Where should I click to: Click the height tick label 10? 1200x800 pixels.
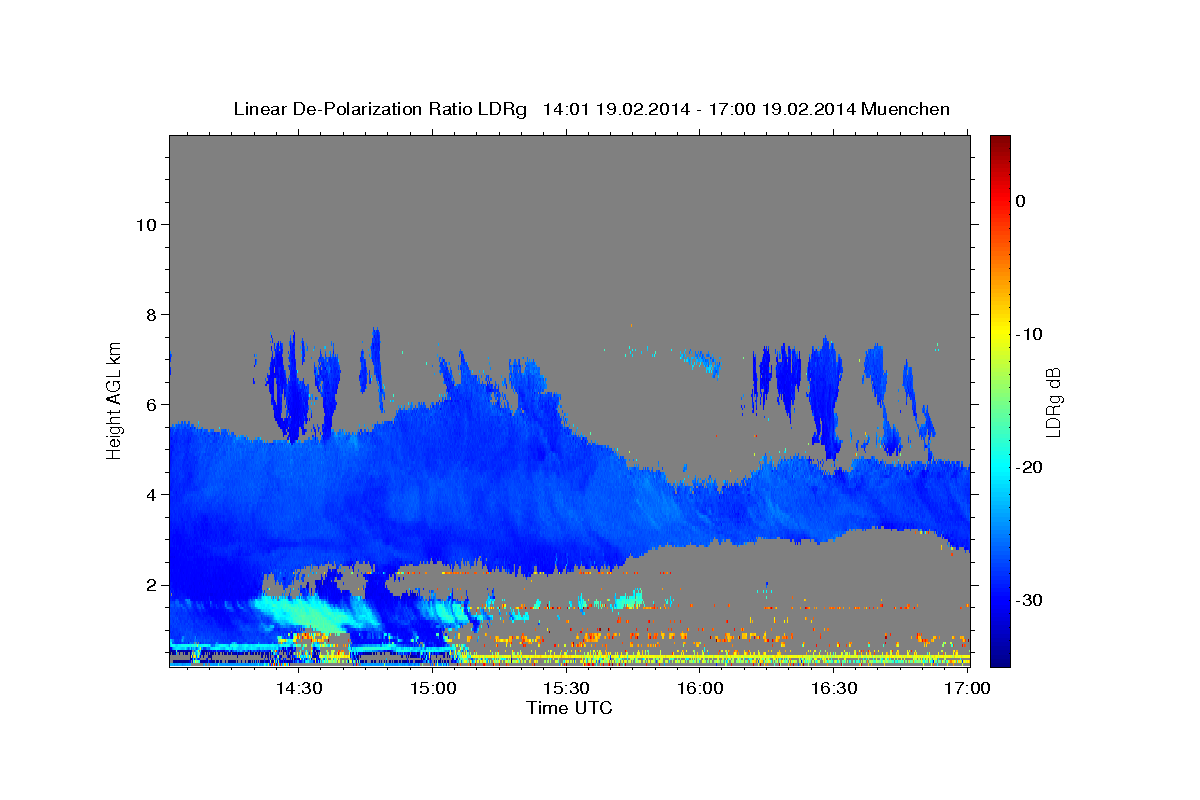coord(147,224)
